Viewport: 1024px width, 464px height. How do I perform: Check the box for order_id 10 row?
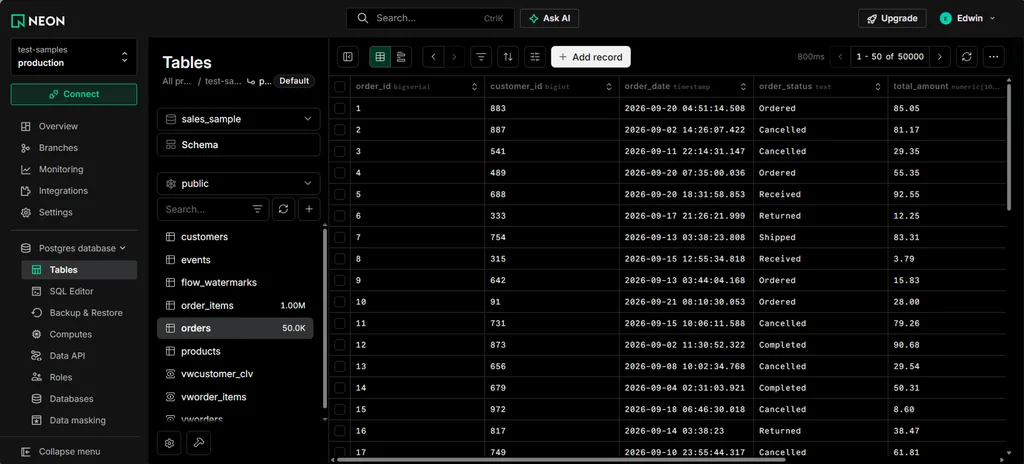tap(340, 302)
